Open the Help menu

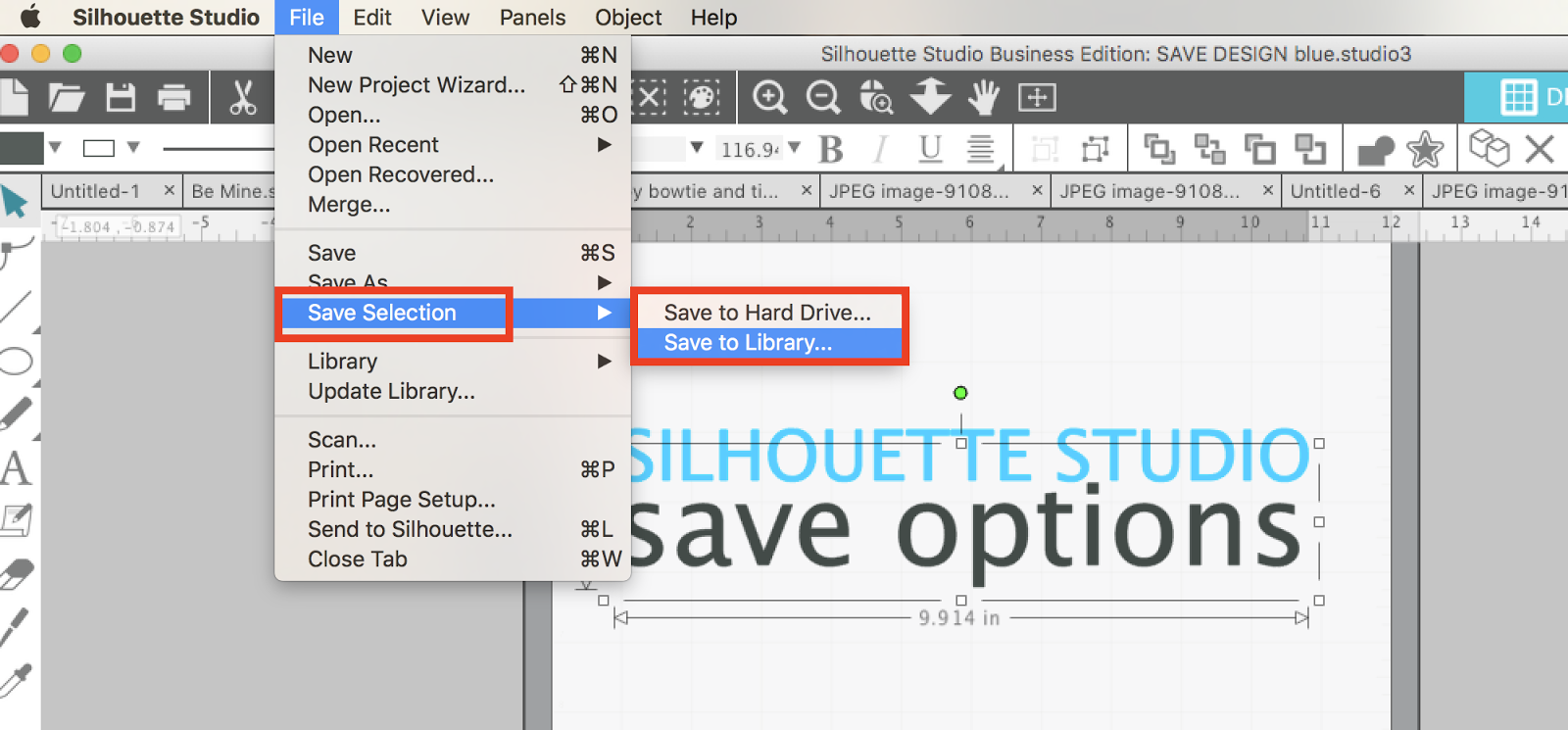(x=713, y=18)
